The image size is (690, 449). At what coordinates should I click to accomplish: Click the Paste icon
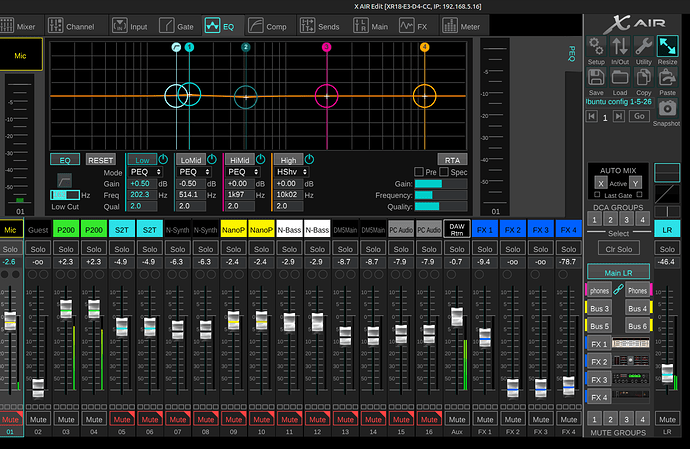pos(668,78)
